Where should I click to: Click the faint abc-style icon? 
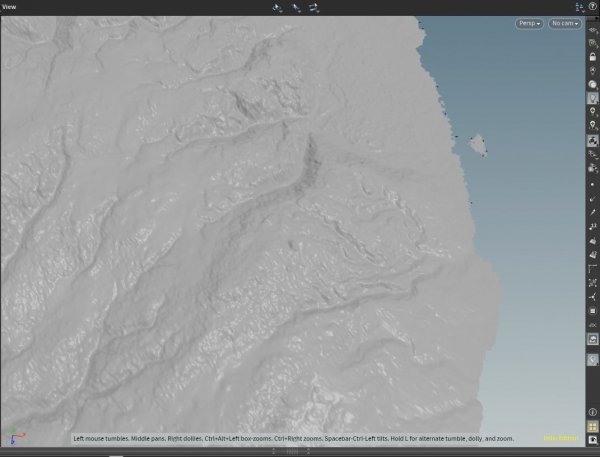pos(592,325)
